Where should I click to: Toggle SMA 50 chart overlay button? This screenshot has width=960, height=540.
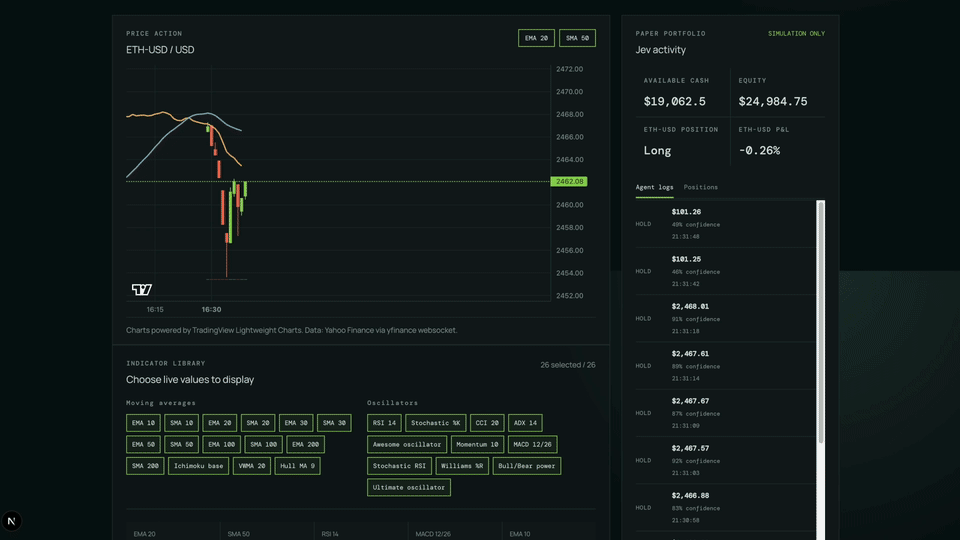click(577, 38)
